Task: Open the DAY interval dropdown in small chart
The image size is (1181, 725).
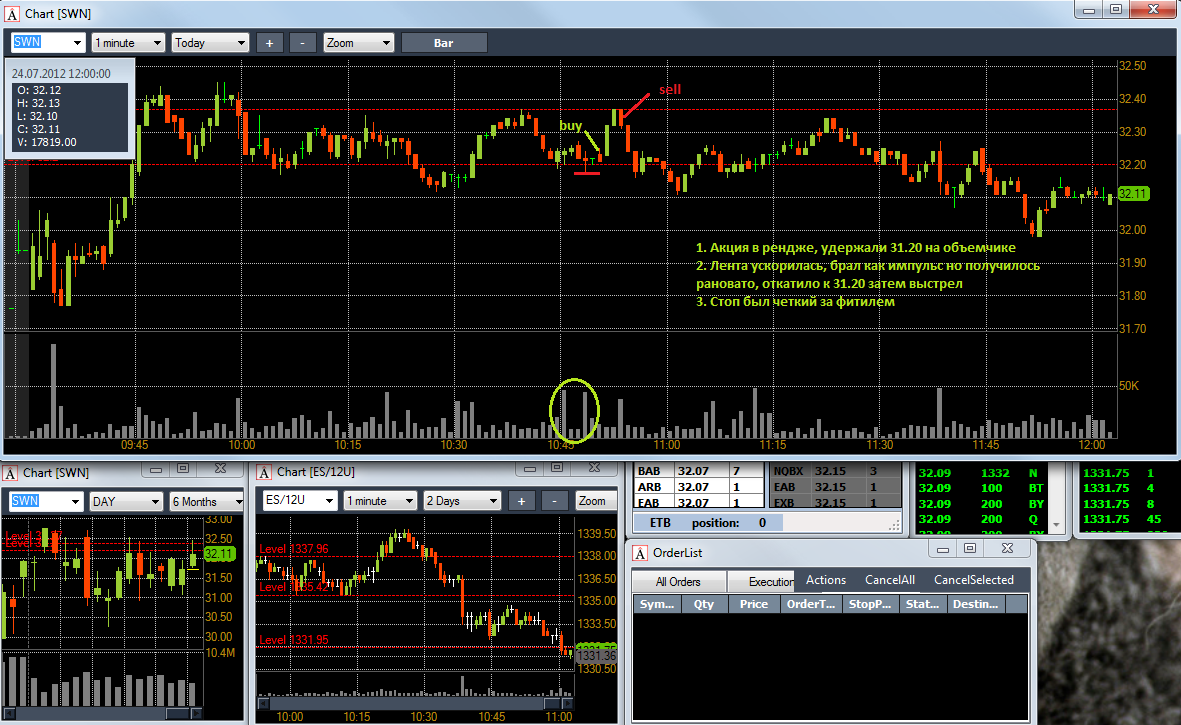Action: [126, 501]
